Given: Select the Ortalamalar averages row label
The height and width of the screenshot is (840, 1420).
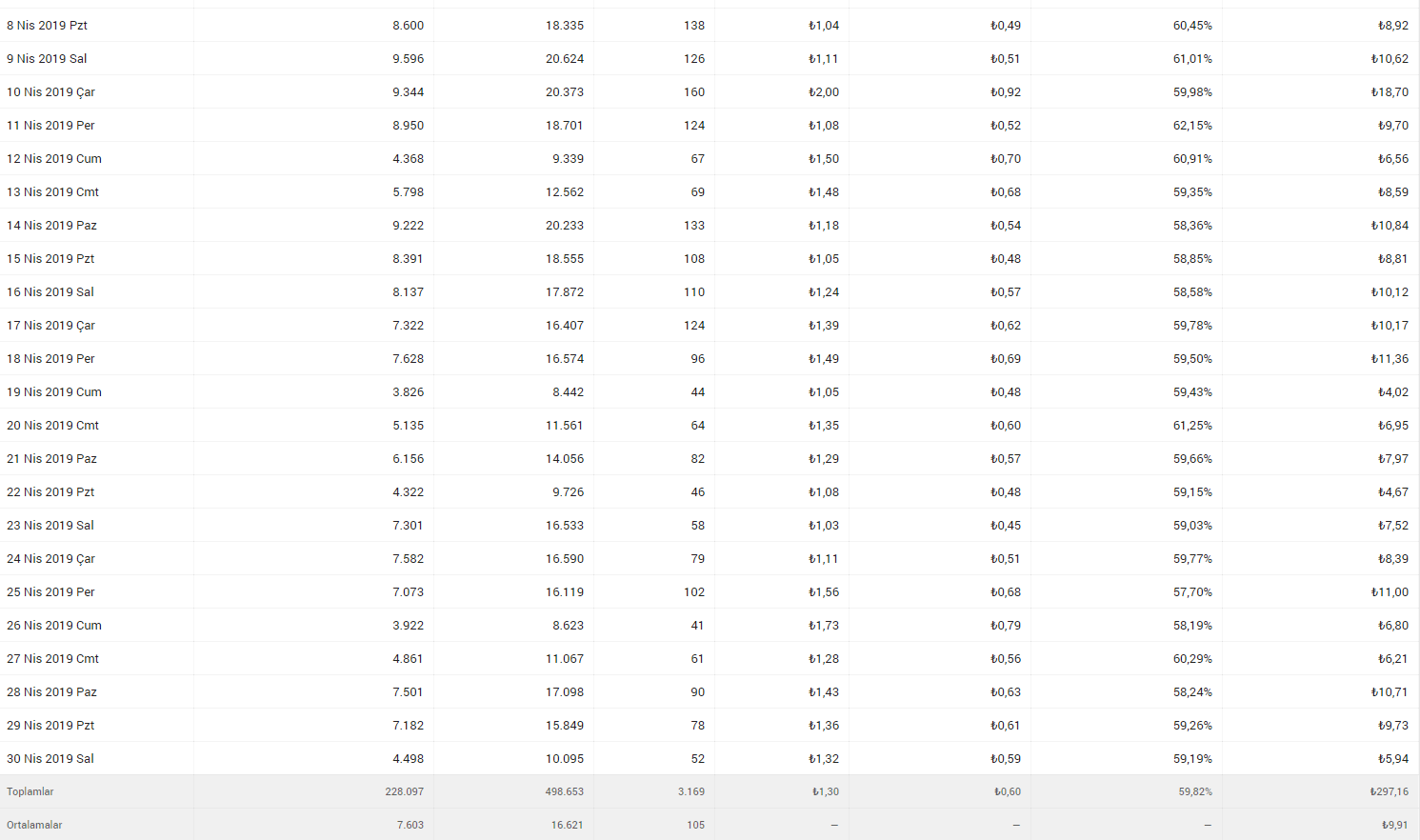Looking at the screenshot, I should tap(34, 825).
